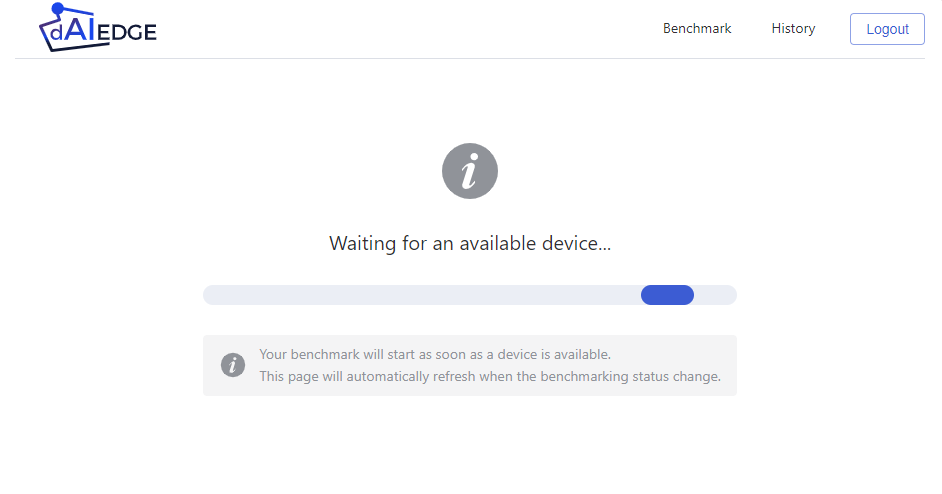Click the small info icon in notice box
Image resolution: width=942 pixels, height=494 pixels.
coord(233,365)
